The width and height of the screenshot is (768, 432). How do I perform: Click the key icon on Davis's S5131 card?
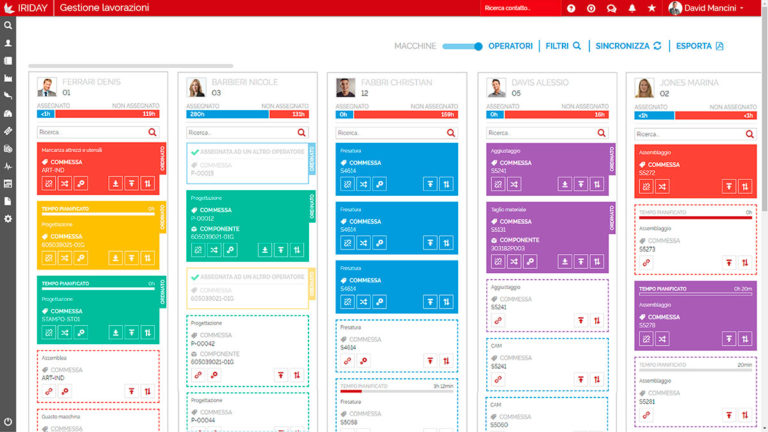[531, 262]
